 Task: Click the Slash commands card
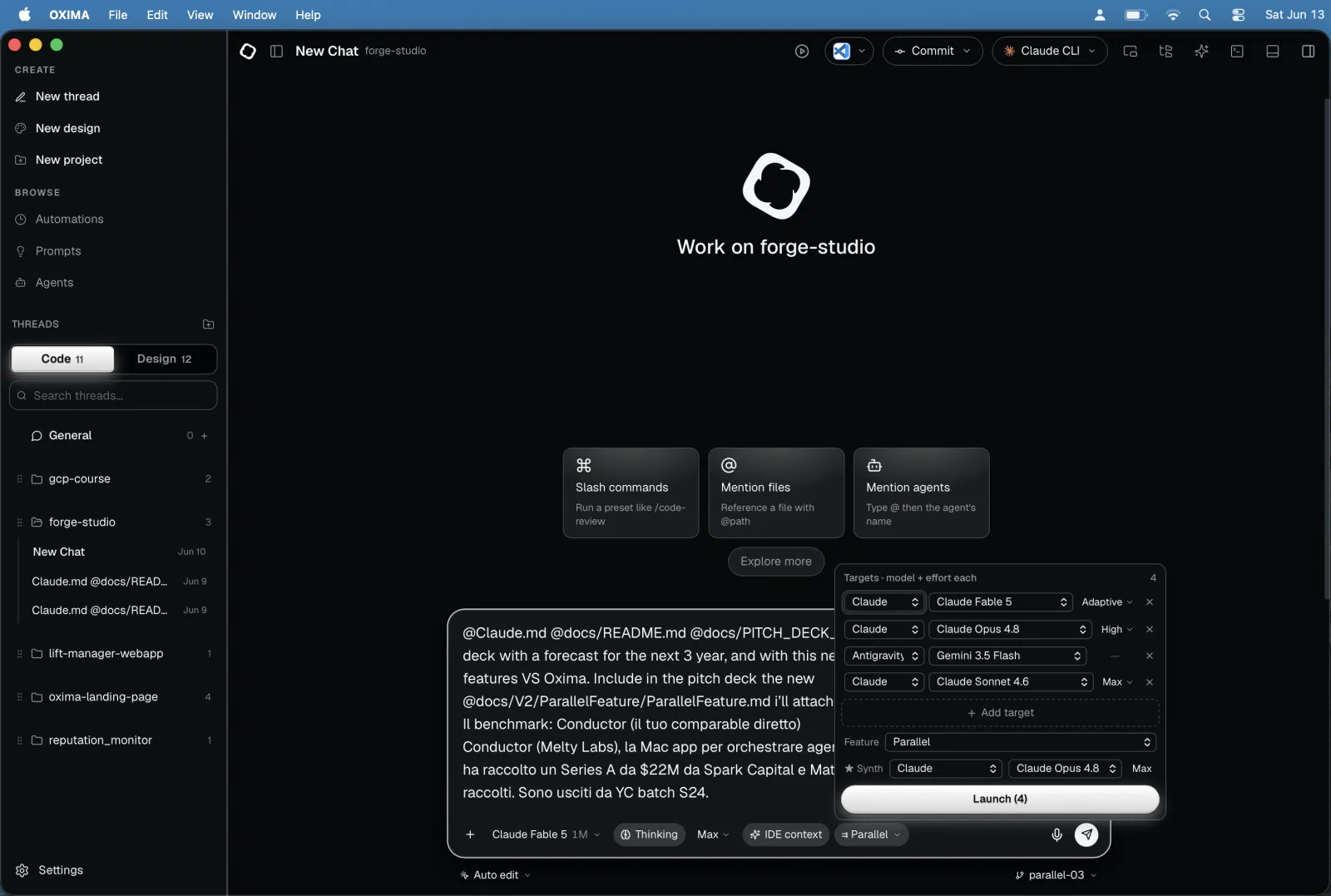click(631, 493)
